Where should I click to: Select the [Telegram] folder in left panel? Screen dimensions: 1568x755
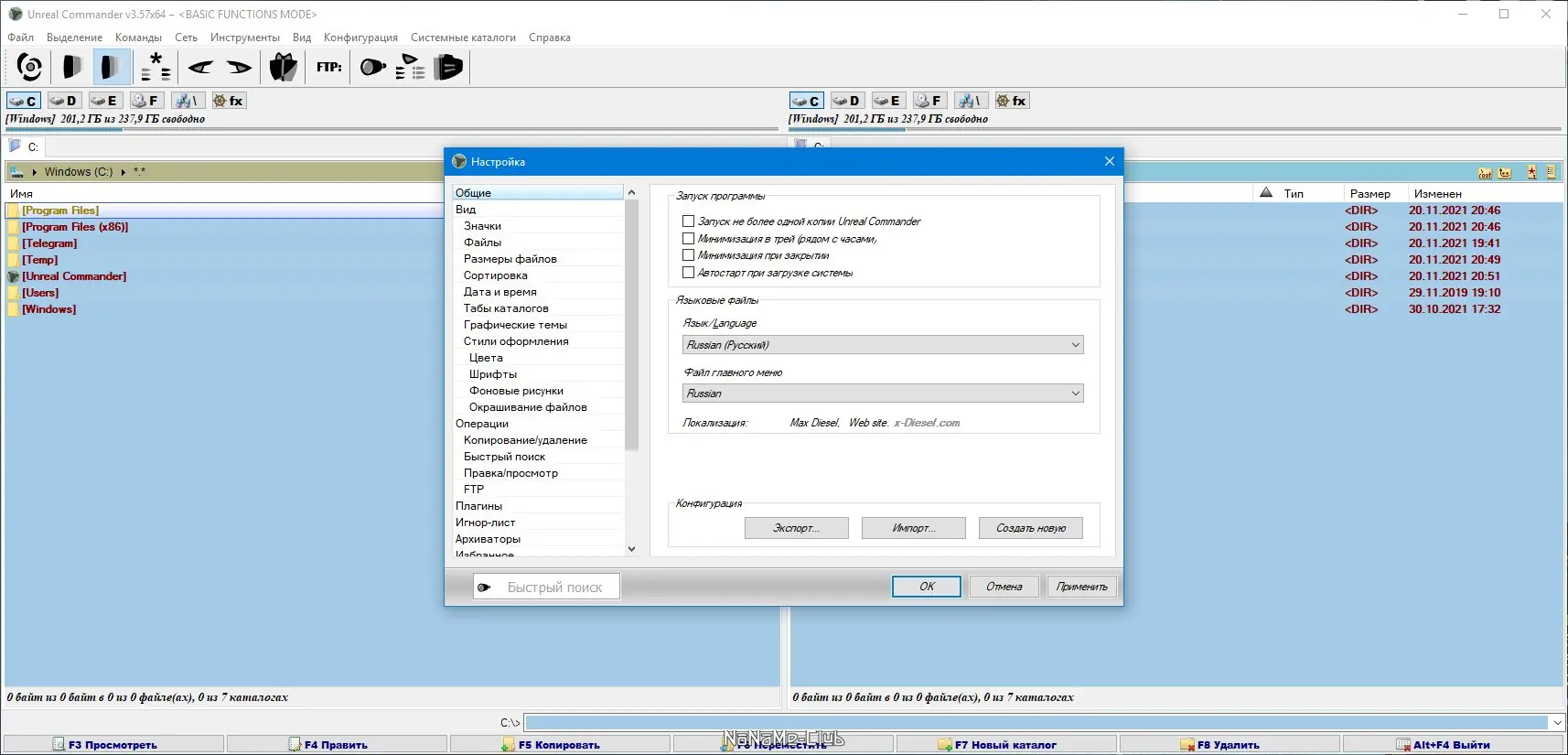(x=49, y=243)
